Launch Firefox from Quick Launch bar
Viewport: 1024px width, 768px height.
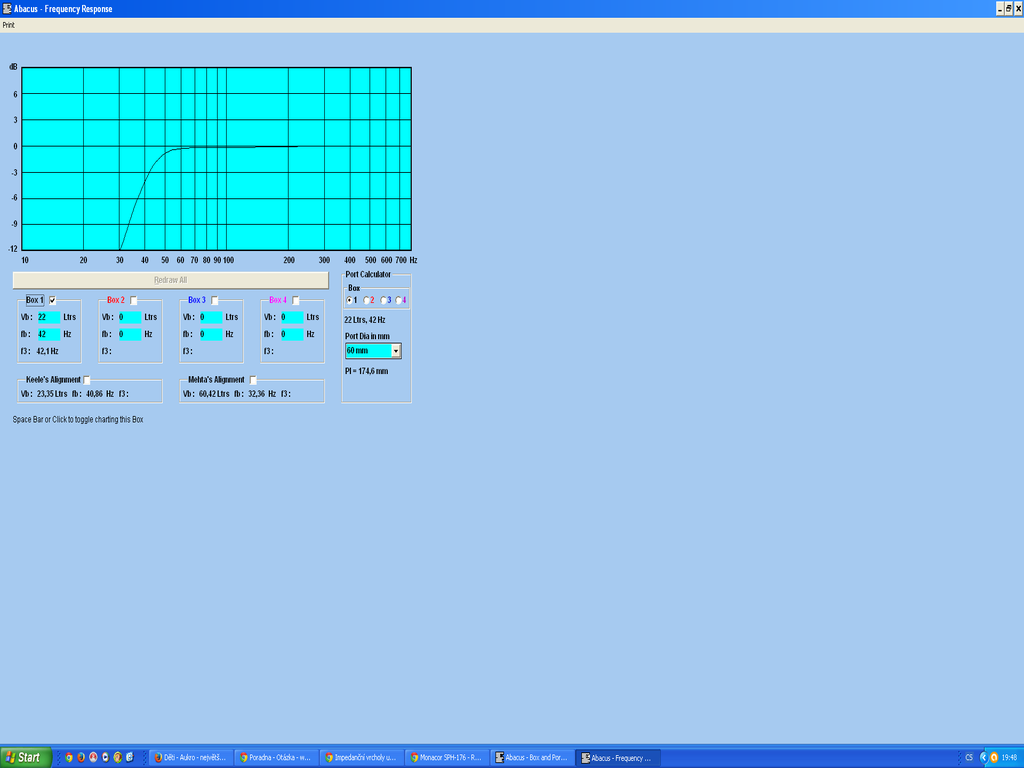pyautogui.click(x=81, y=758)
